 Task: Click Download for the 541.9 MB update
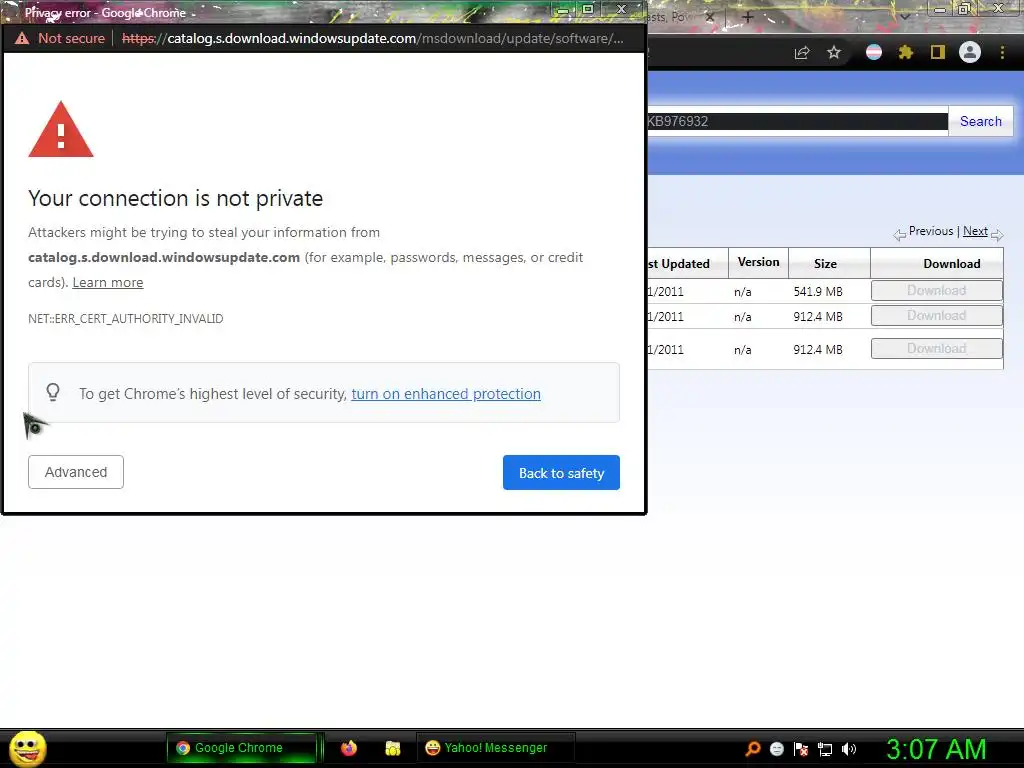coord(936,291)
